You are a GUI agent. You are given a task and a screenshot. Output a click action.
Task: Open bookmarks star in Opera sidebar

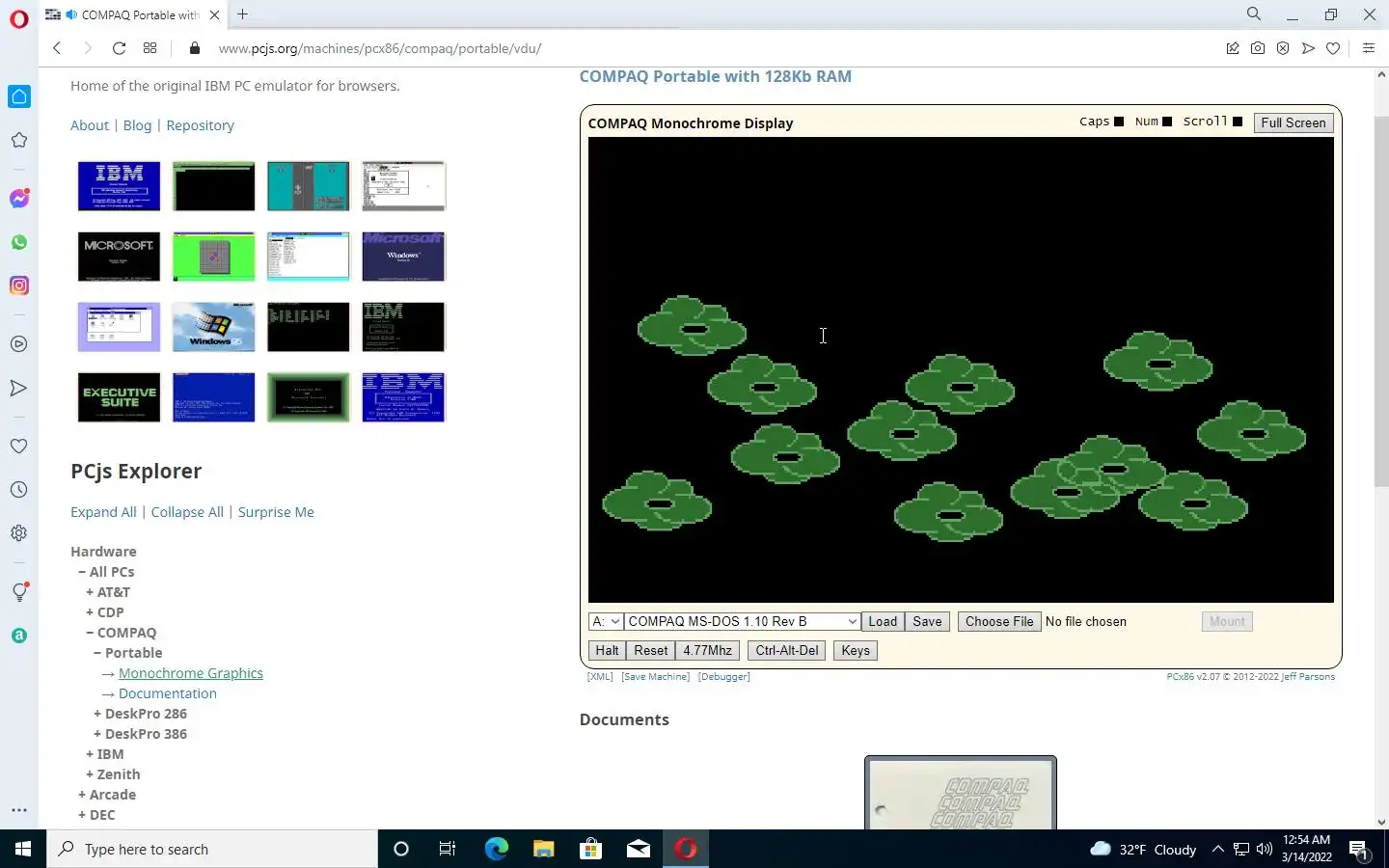tap(18, 140)
